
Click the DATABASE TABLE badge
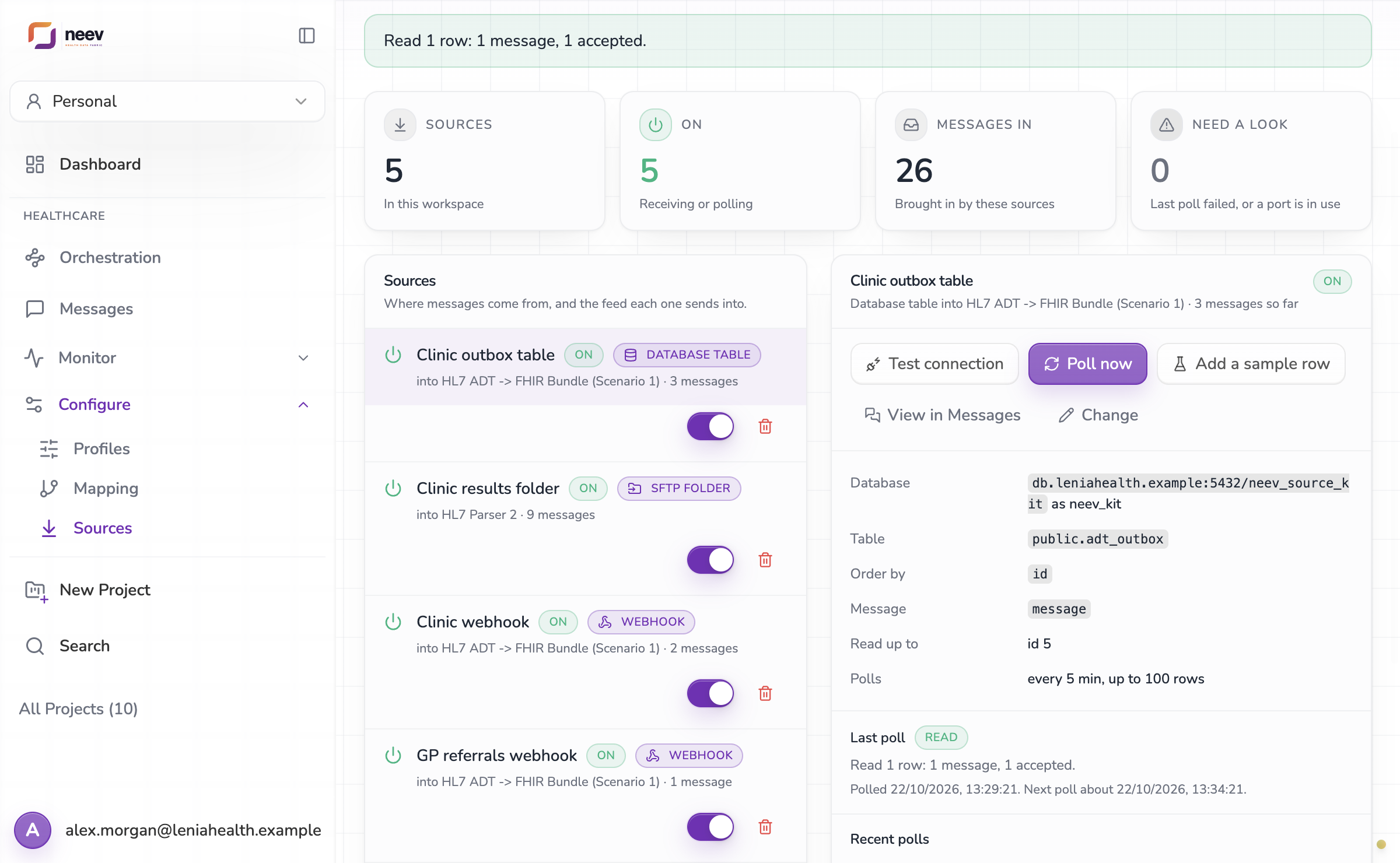tap(687, 355)
